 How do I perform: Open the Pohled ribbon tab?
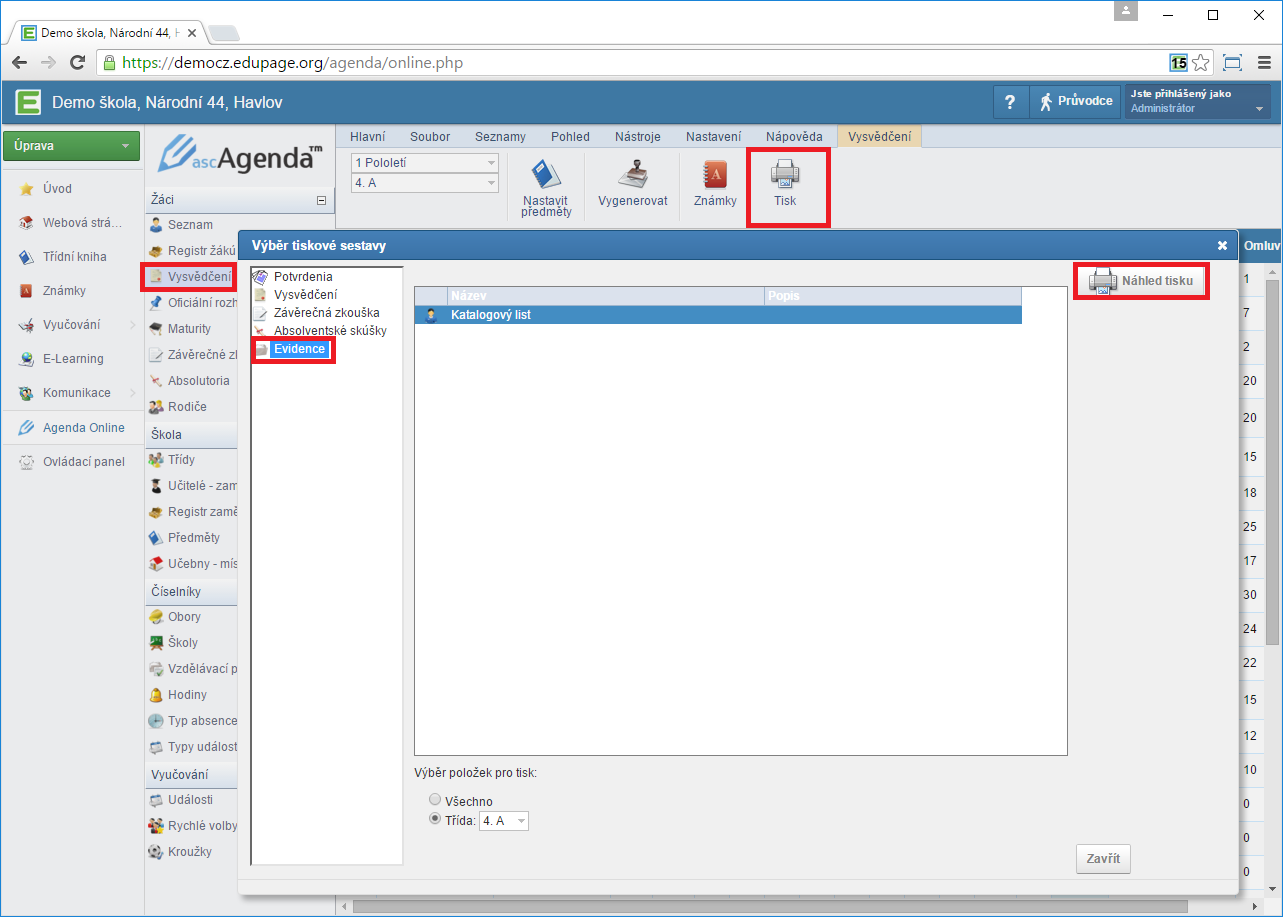(x=570, y=137)
